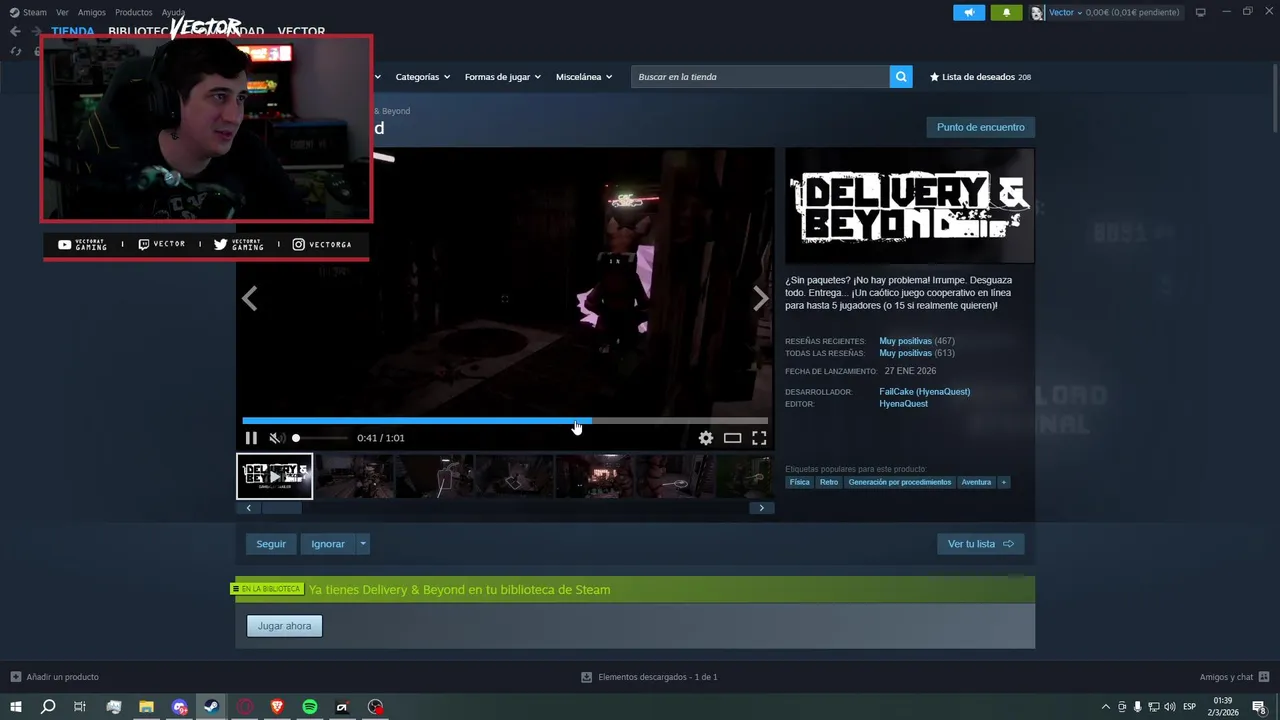Show hidden tray icons chevron
Image resolution: width=1280 pixels, height=720 pixels.
1105,707
